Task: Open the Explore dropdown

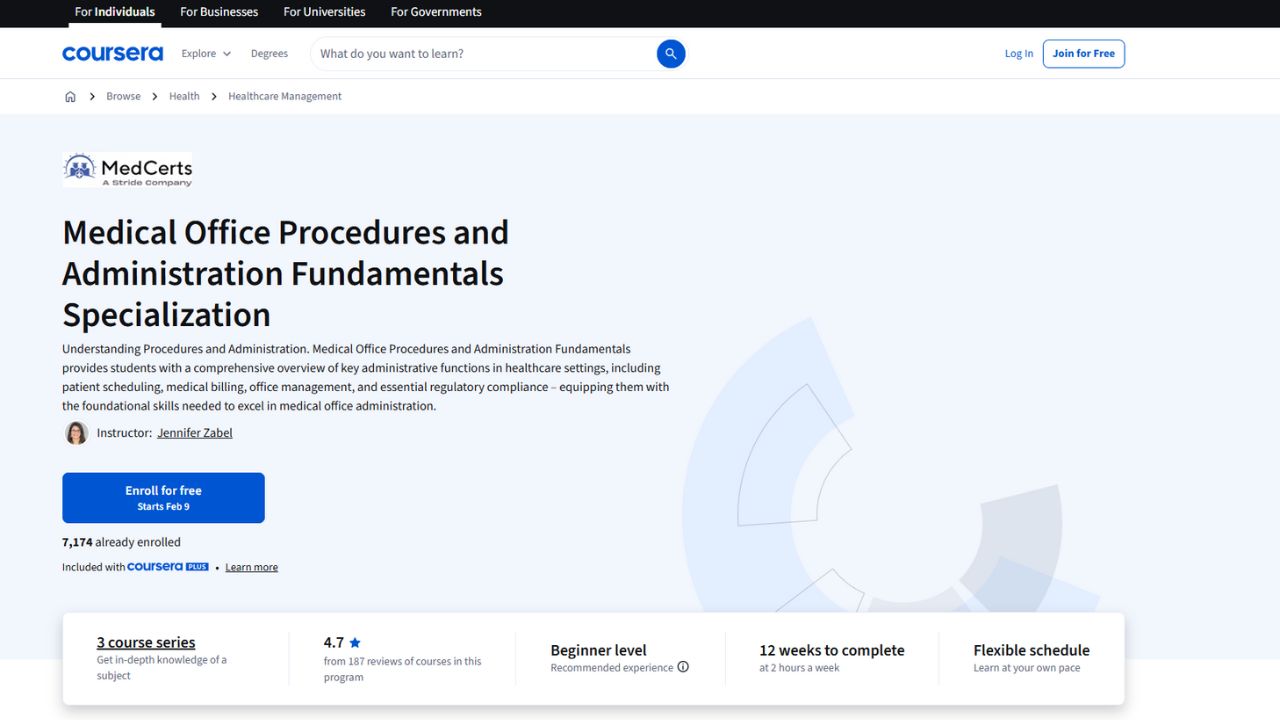Action: coord(205,53)
